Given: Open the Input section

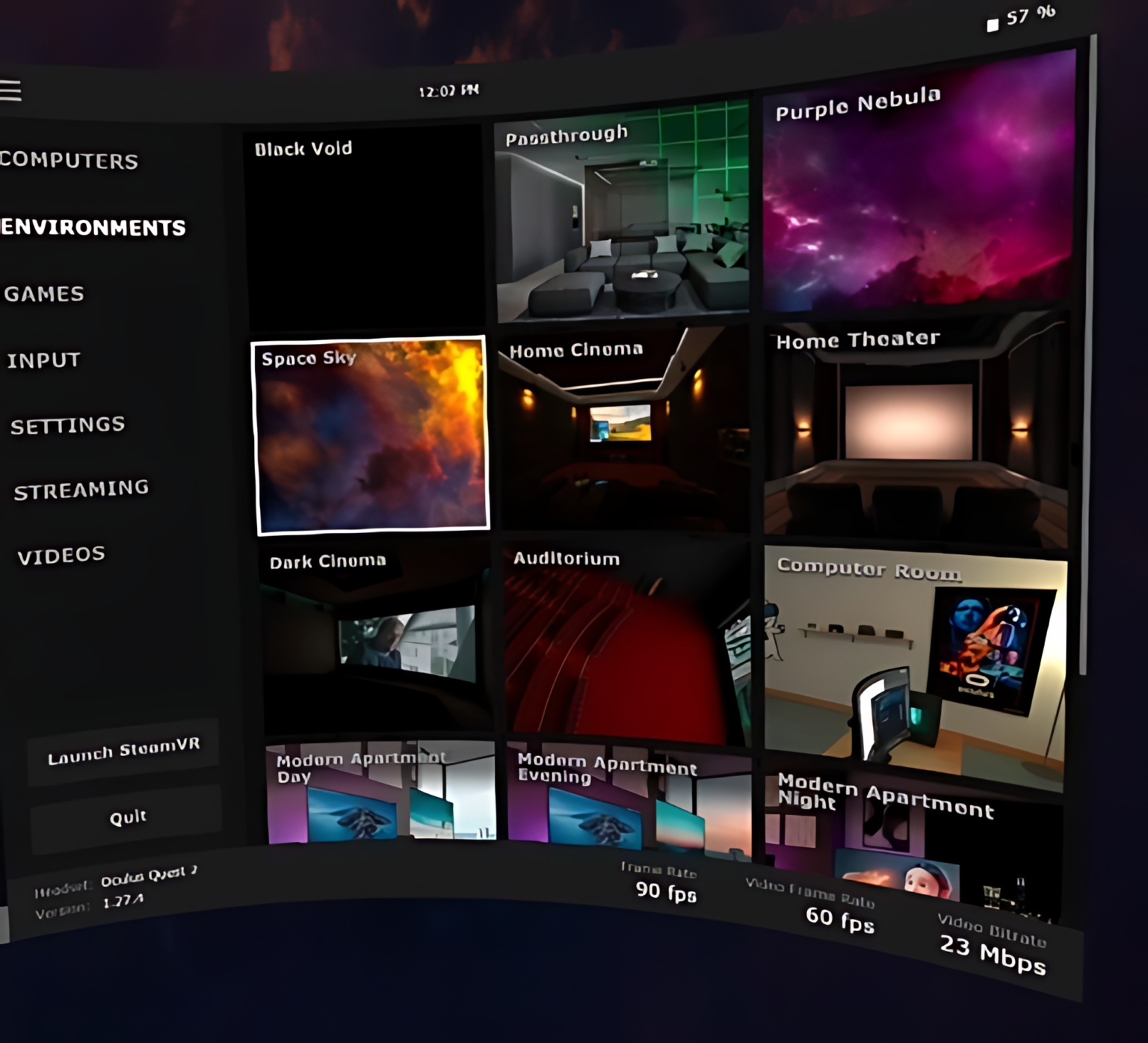Looking at the screenshot, I should coord(43,360).
